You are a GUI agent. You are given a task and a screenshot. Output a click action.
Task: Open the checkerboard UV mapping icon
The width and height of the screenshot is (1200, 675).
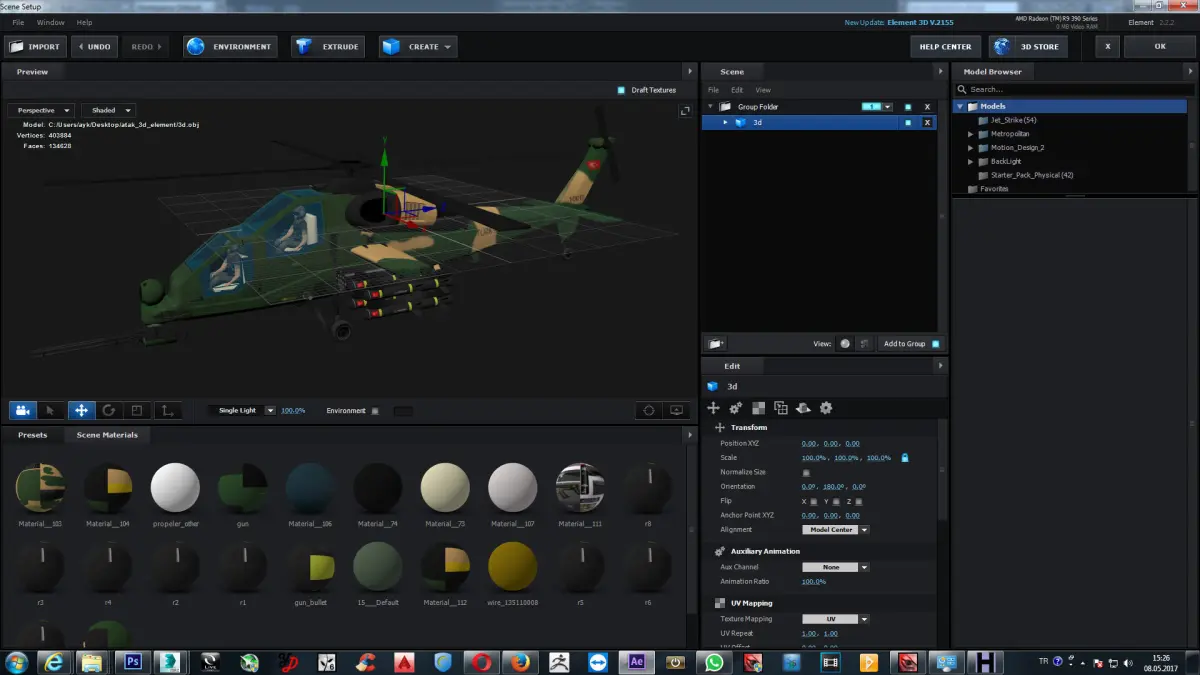click(759, 408)
